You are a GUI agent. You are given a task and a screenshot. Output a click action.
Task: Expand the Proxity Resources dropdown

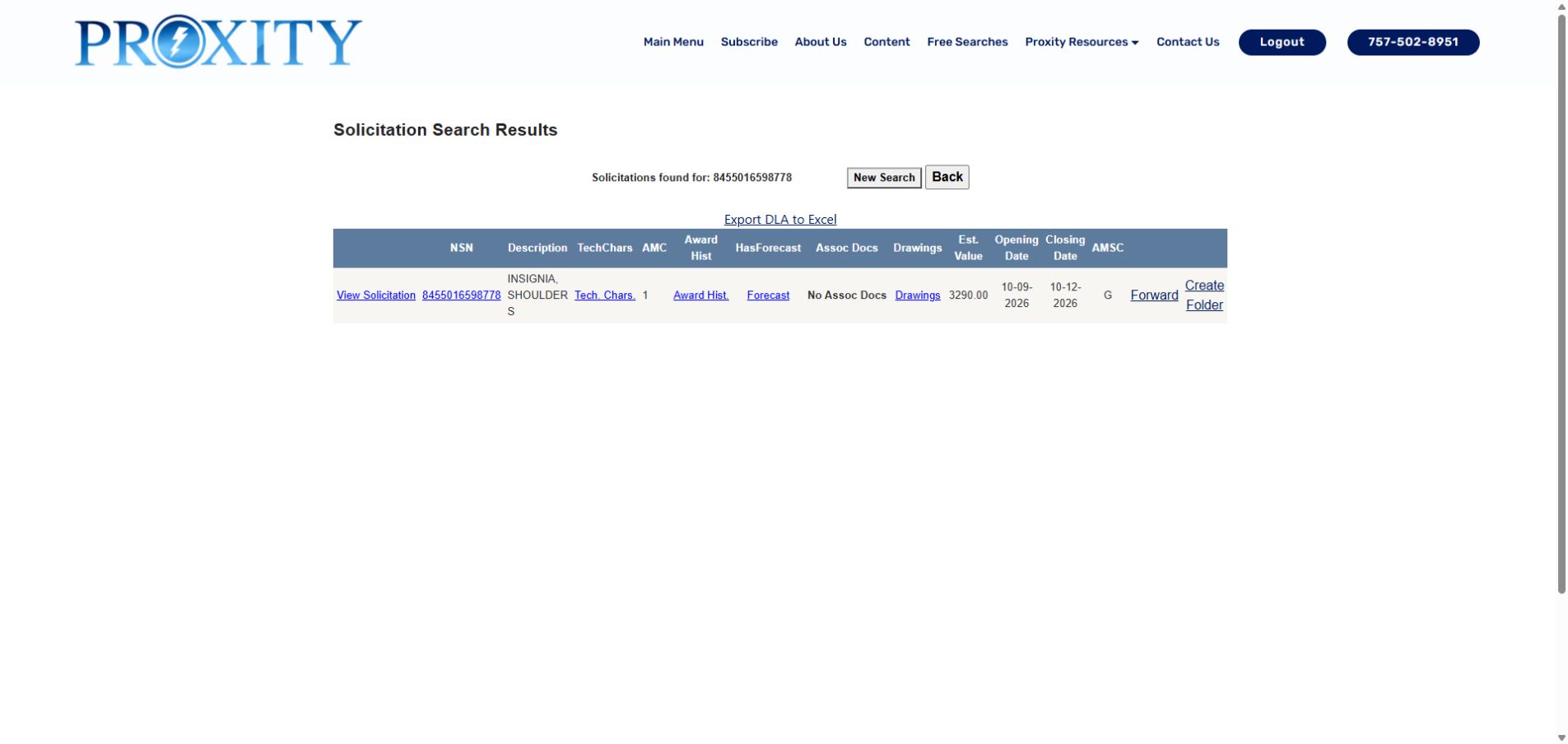[1082, 42]
